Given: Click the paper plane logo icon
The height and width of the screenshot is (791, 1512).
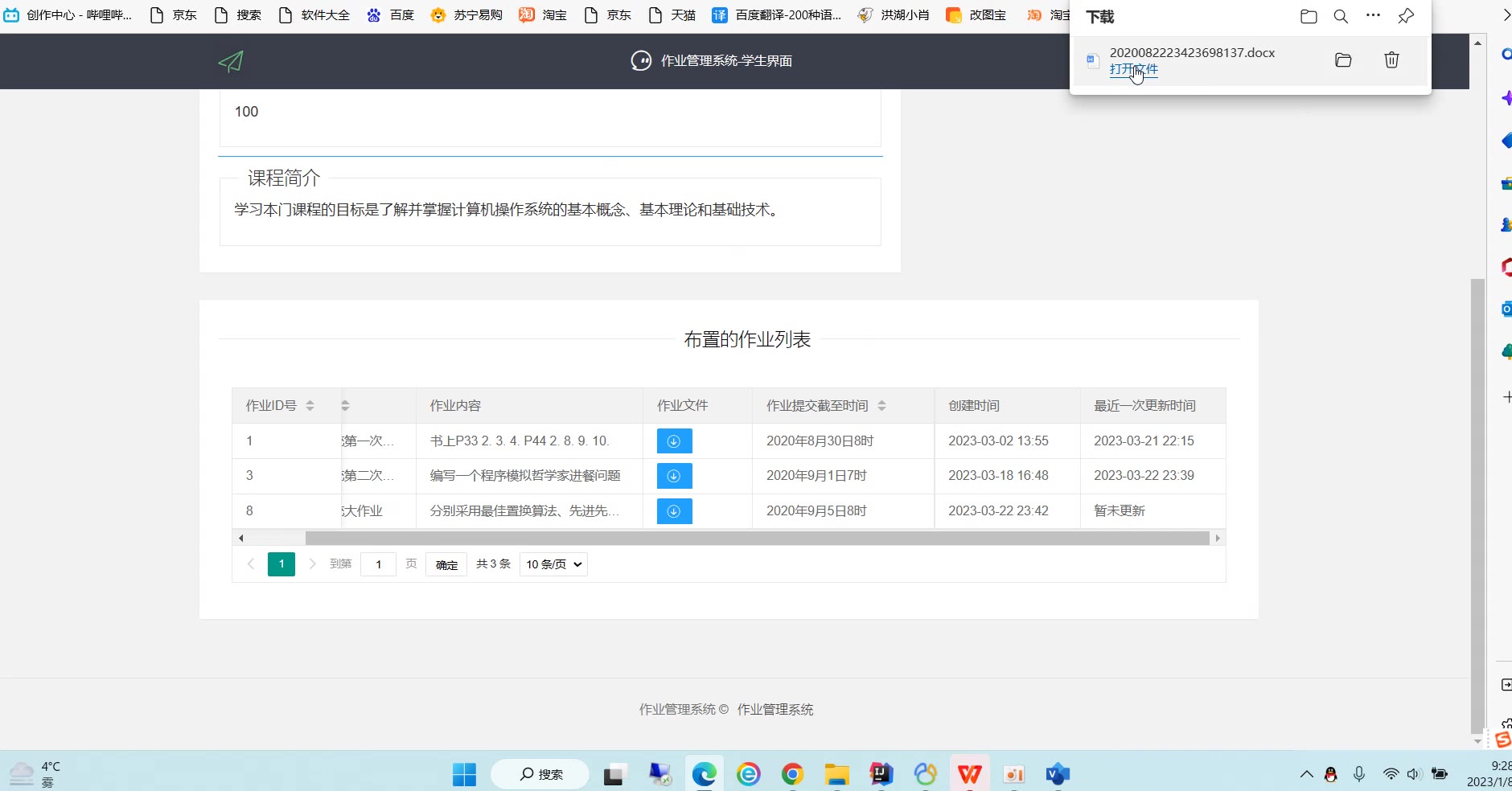Looking at the screenshot, I should [231, 61].
